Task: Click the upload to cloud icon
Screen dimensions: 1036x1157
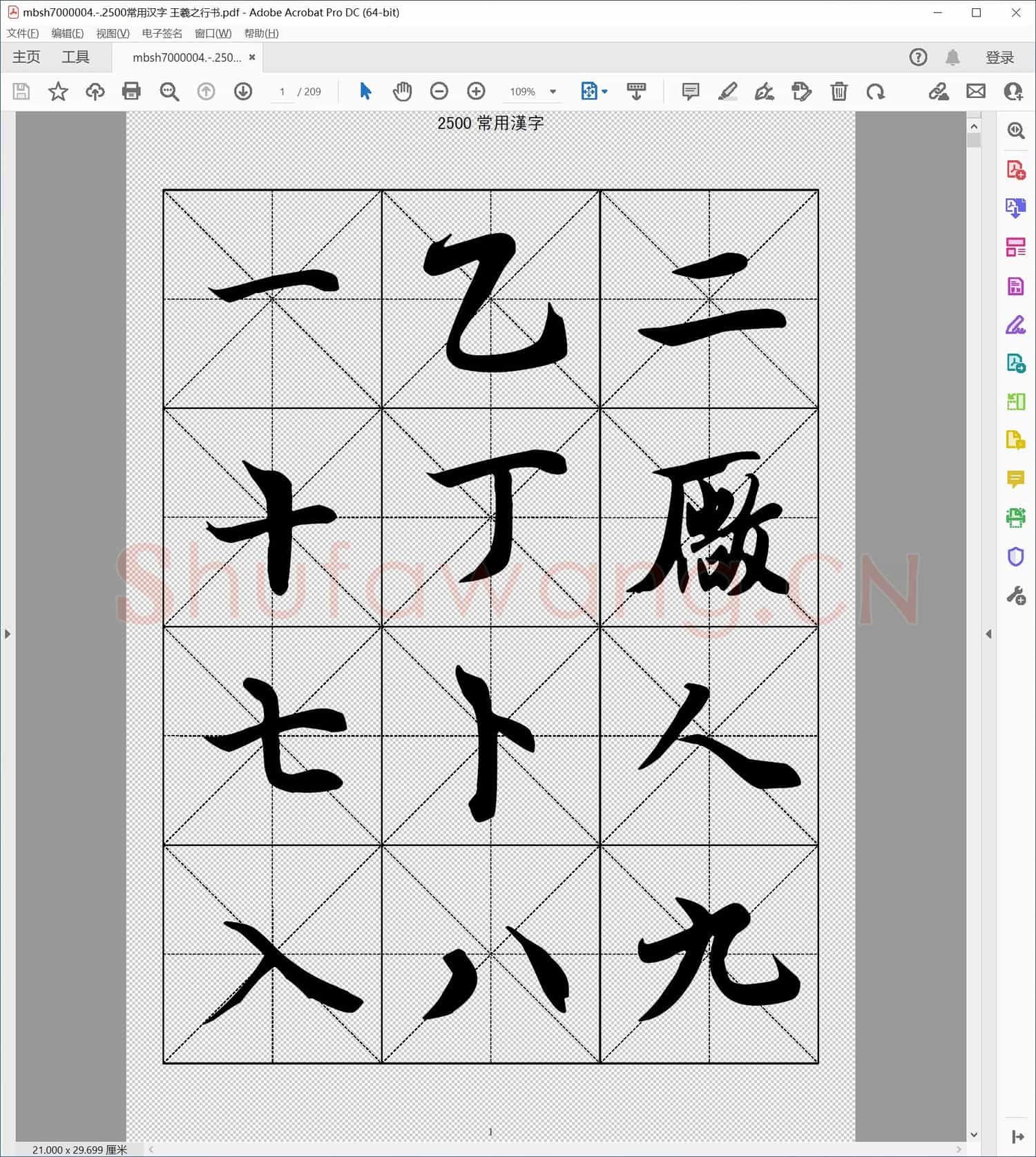Action: (x=95, y=91)
